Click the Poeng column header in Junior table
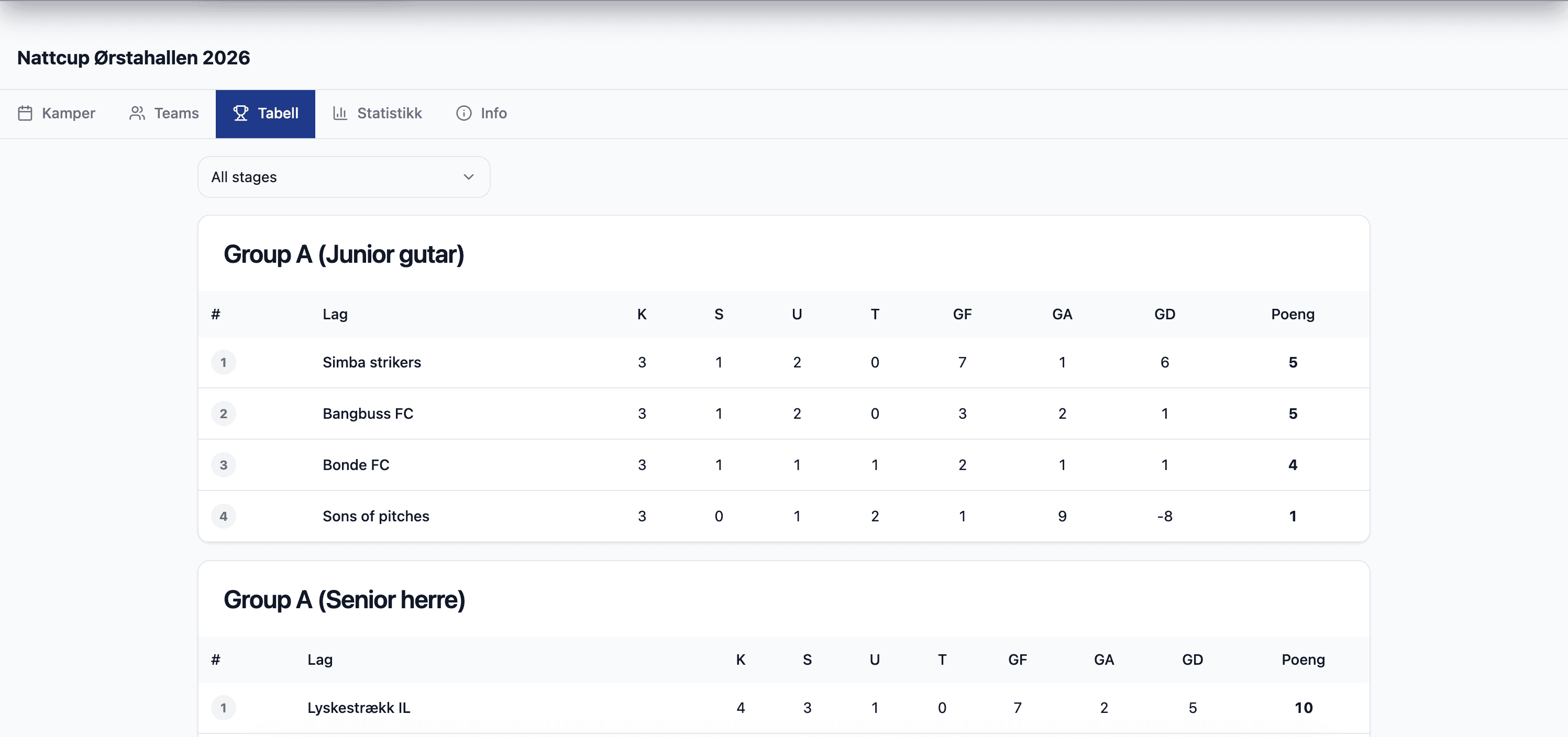Viewport: 1568px width, 737px height. point(1293,314)
